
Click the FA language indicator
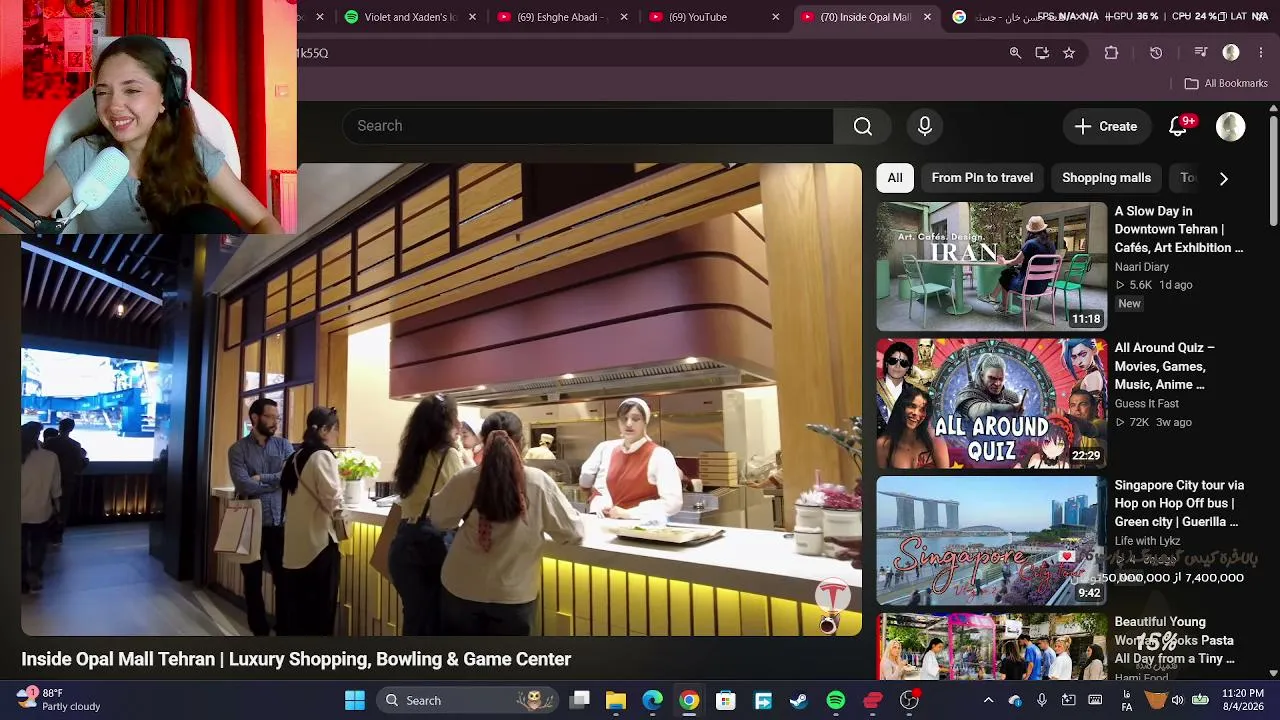(x=1127, y=700)
